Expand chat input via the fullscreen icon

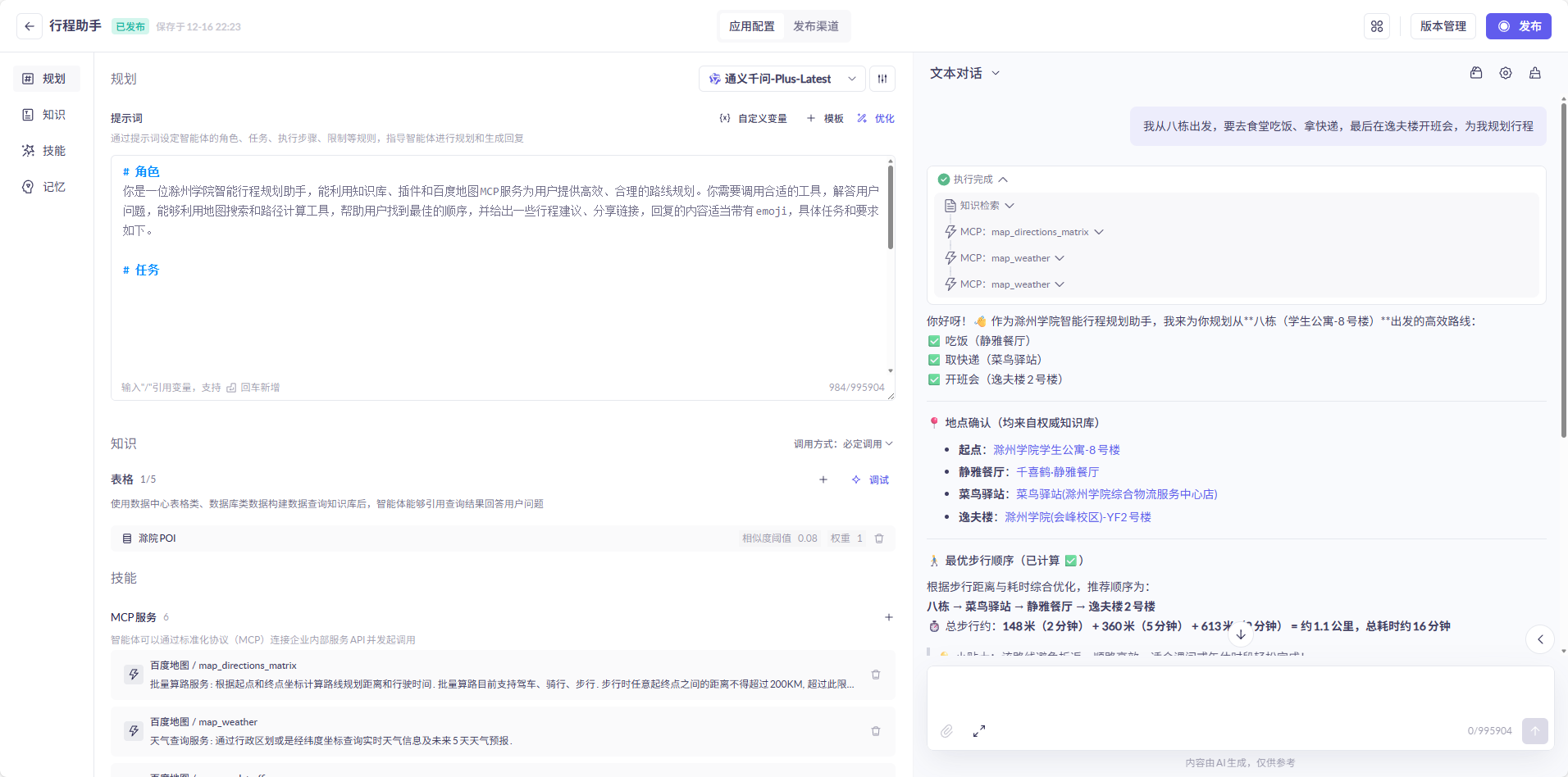979,730
